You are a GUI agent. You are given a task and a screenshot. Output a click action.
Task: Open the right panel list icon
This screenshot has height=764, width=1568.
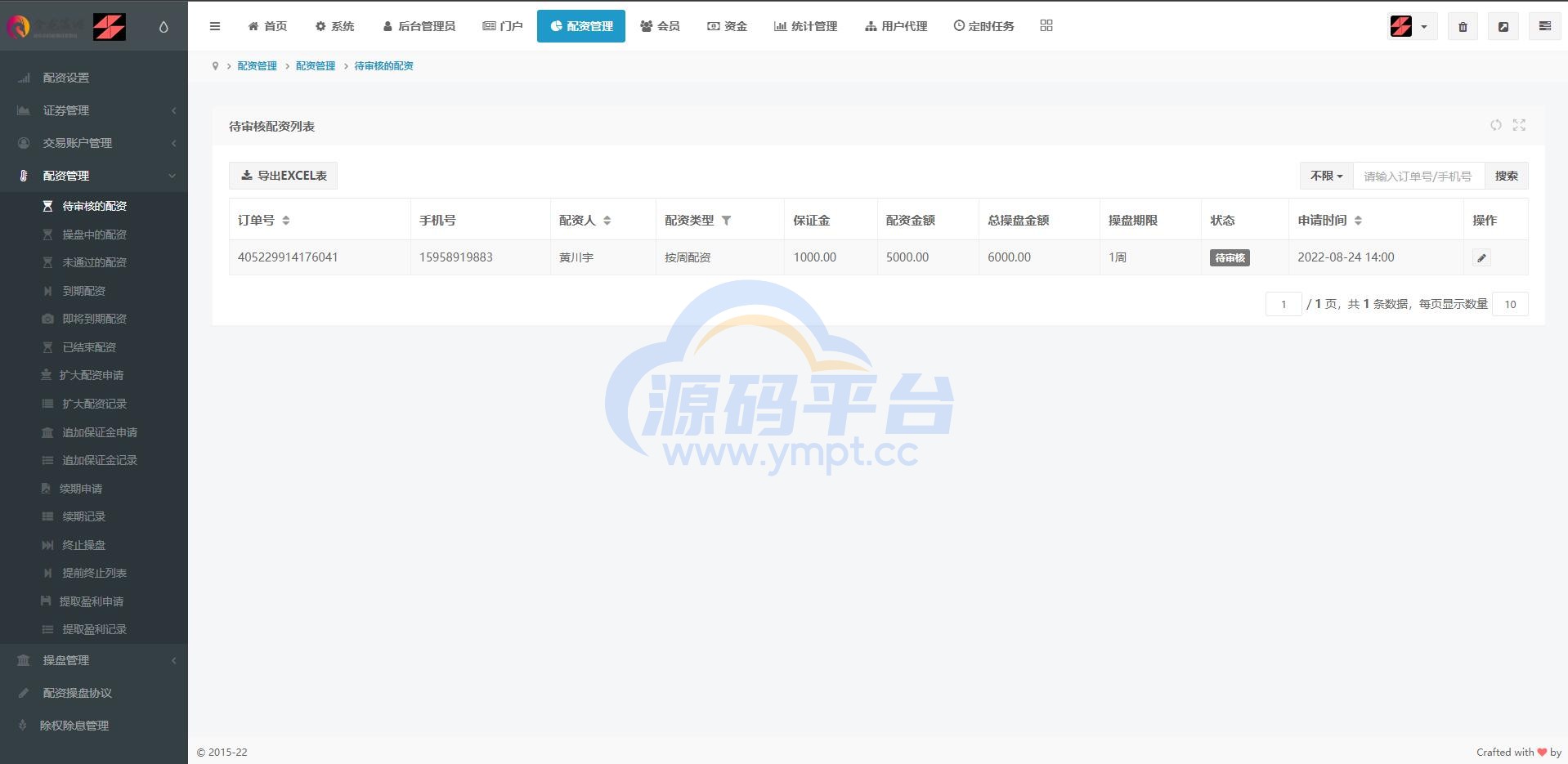1545,27
